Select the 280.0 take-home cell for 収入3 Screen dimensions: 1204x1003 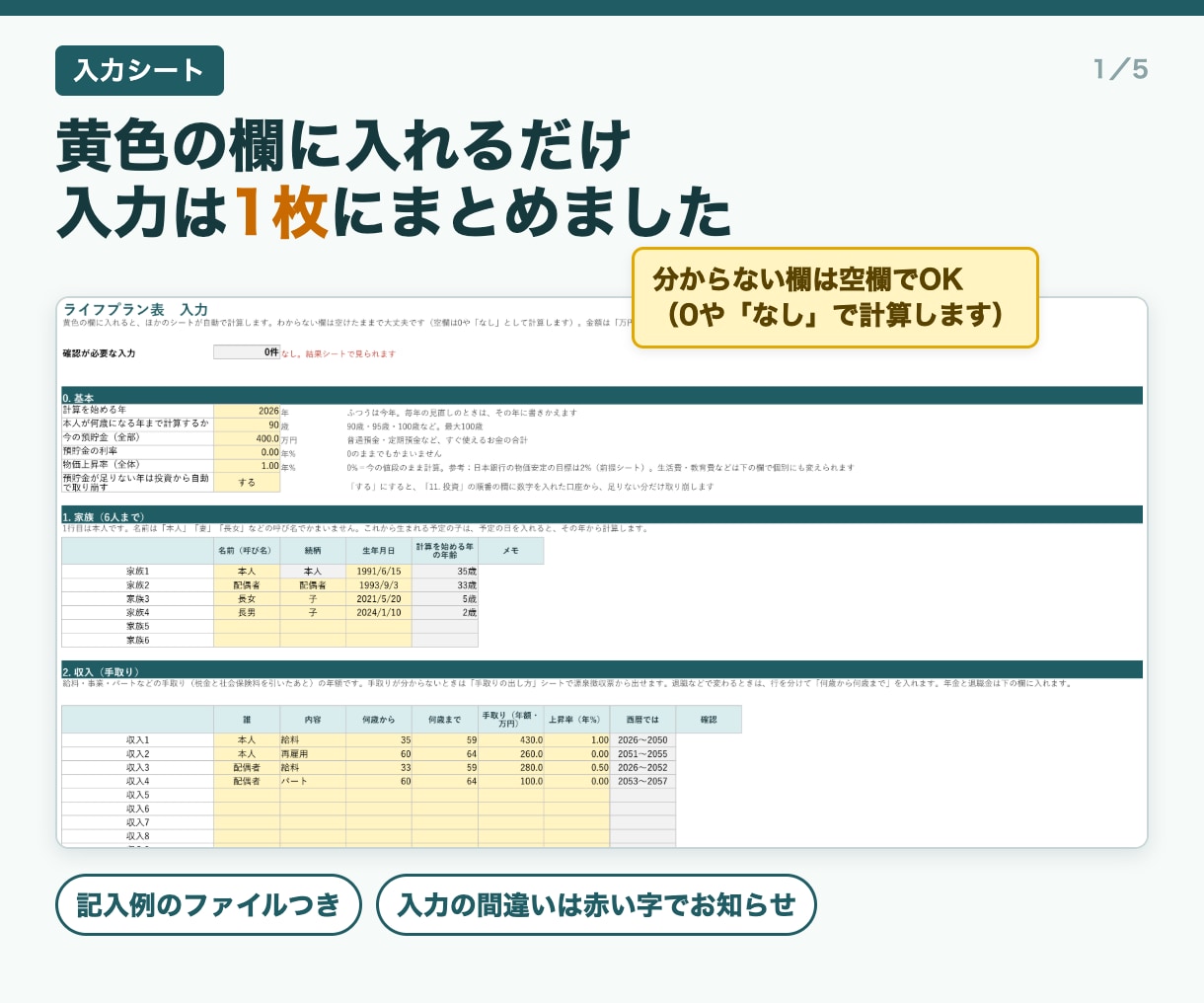point(511,768)
